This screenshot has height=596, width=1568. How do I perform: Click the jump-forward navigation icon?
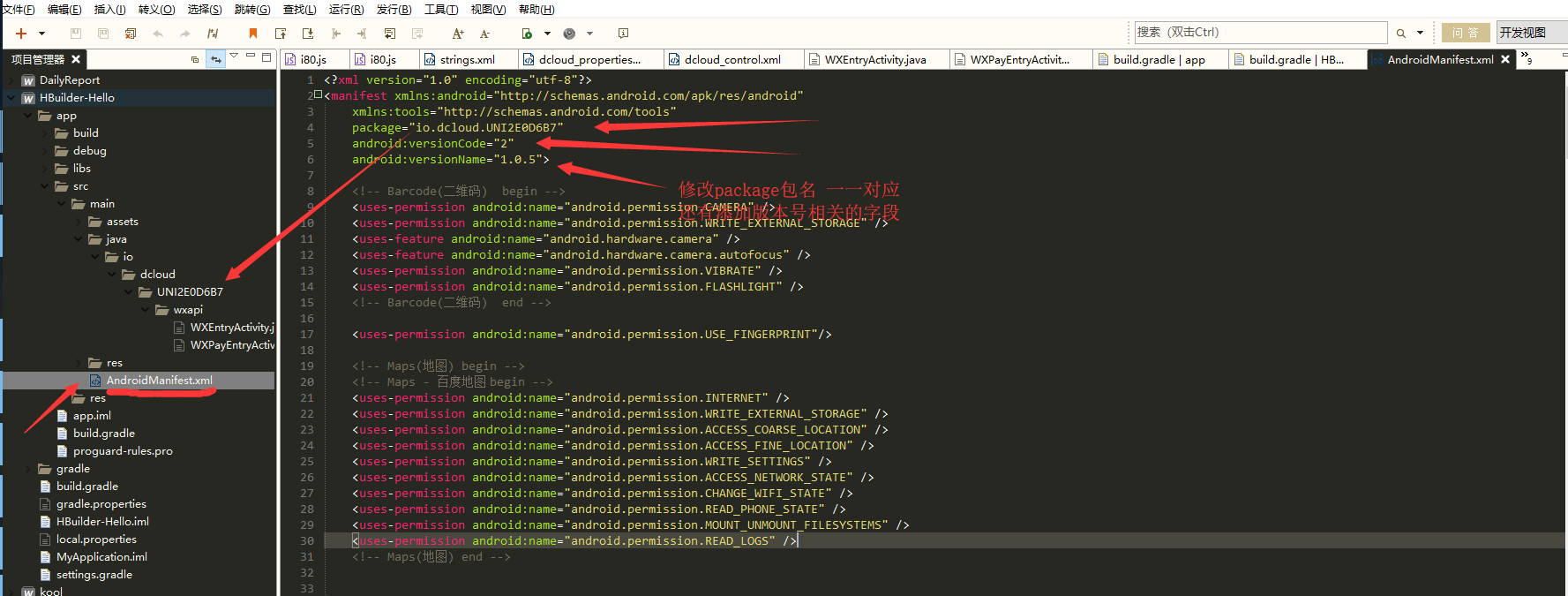pos(362,34)
